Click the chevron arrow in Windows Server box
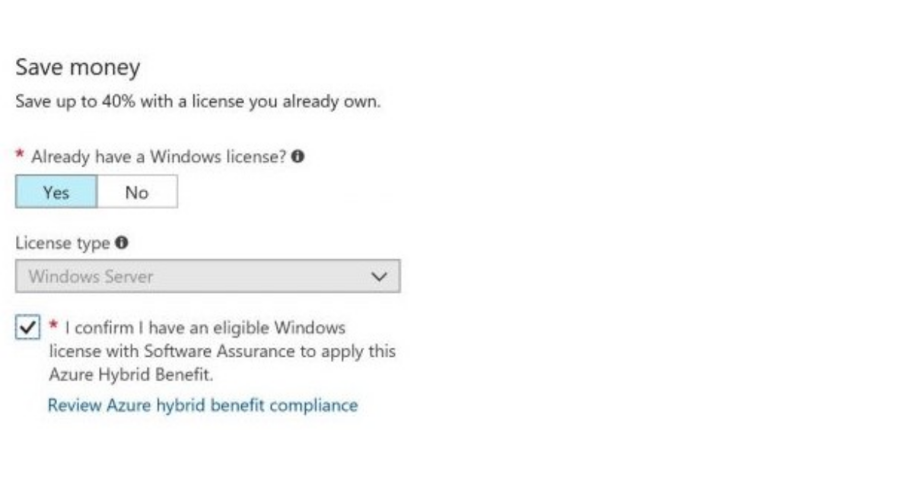 click(379, 276)
